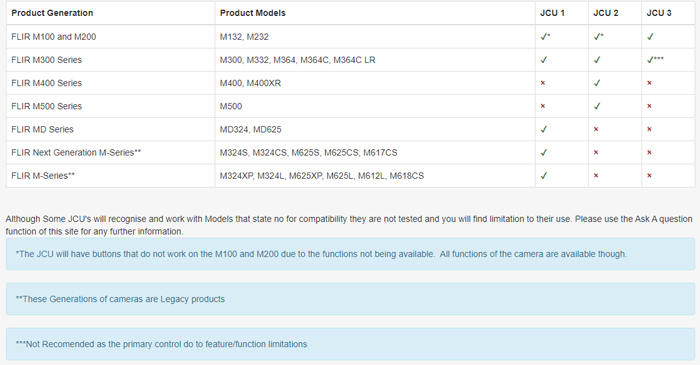Select the FLIR MD Series cell
Screen dimensions: 700x365
(110, 129)
